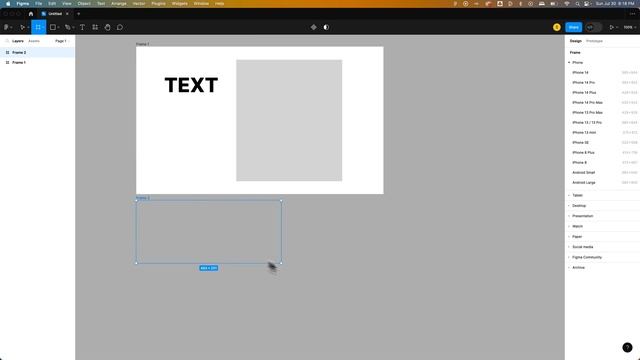Open macOS Control Center

tap(587, 3)
